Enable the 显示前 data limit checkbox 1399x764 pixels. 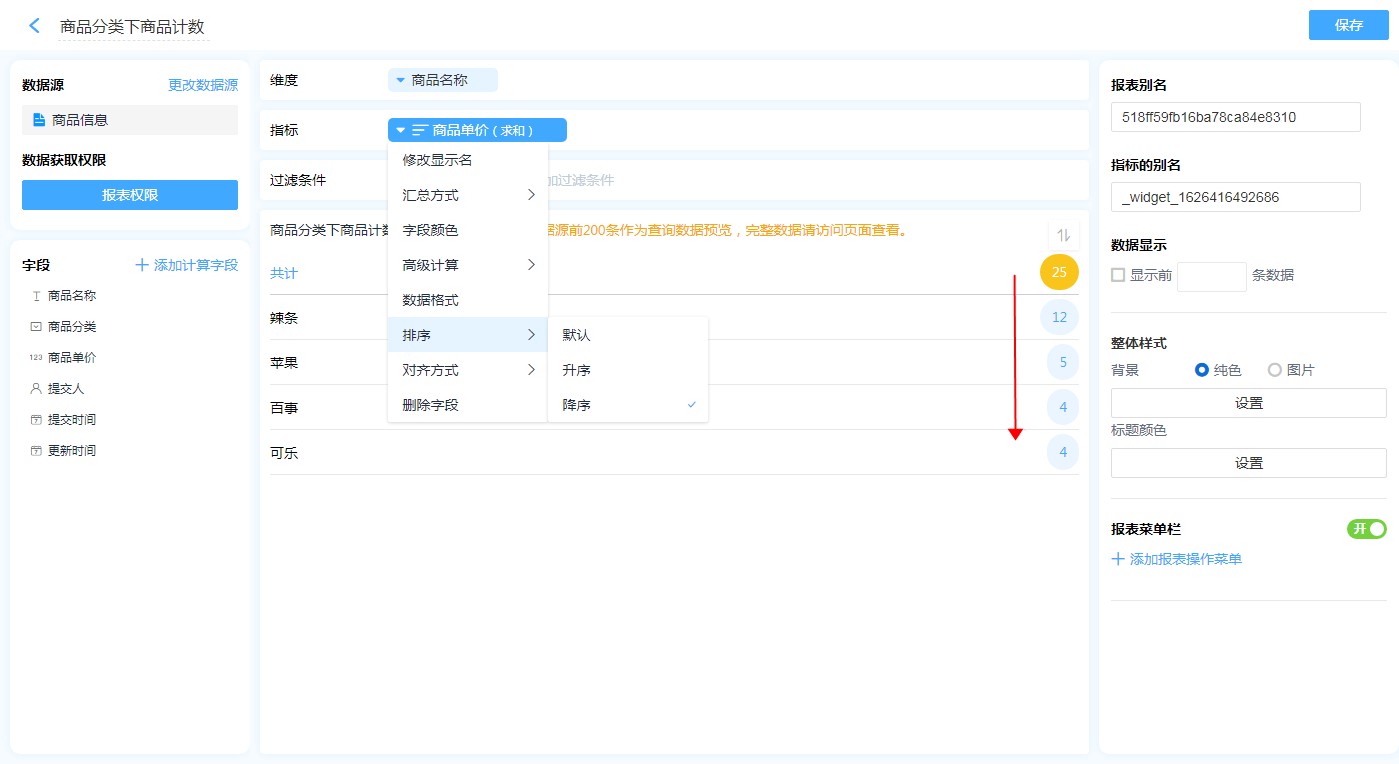1118,275
